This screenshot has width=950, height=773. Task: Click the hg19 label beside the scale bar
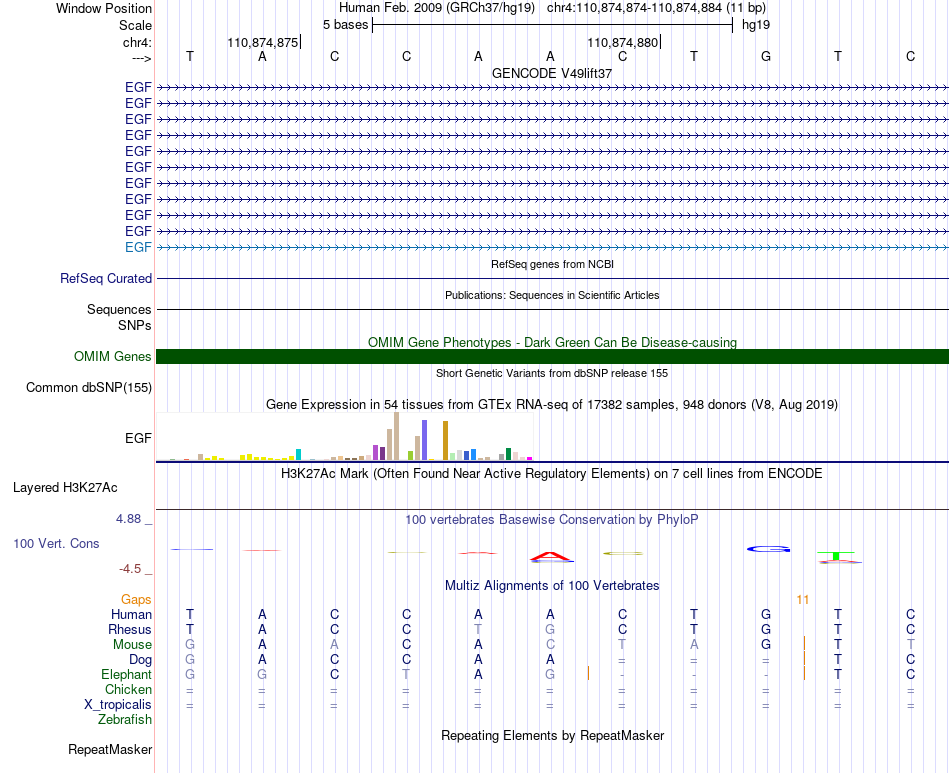[756, 25]
